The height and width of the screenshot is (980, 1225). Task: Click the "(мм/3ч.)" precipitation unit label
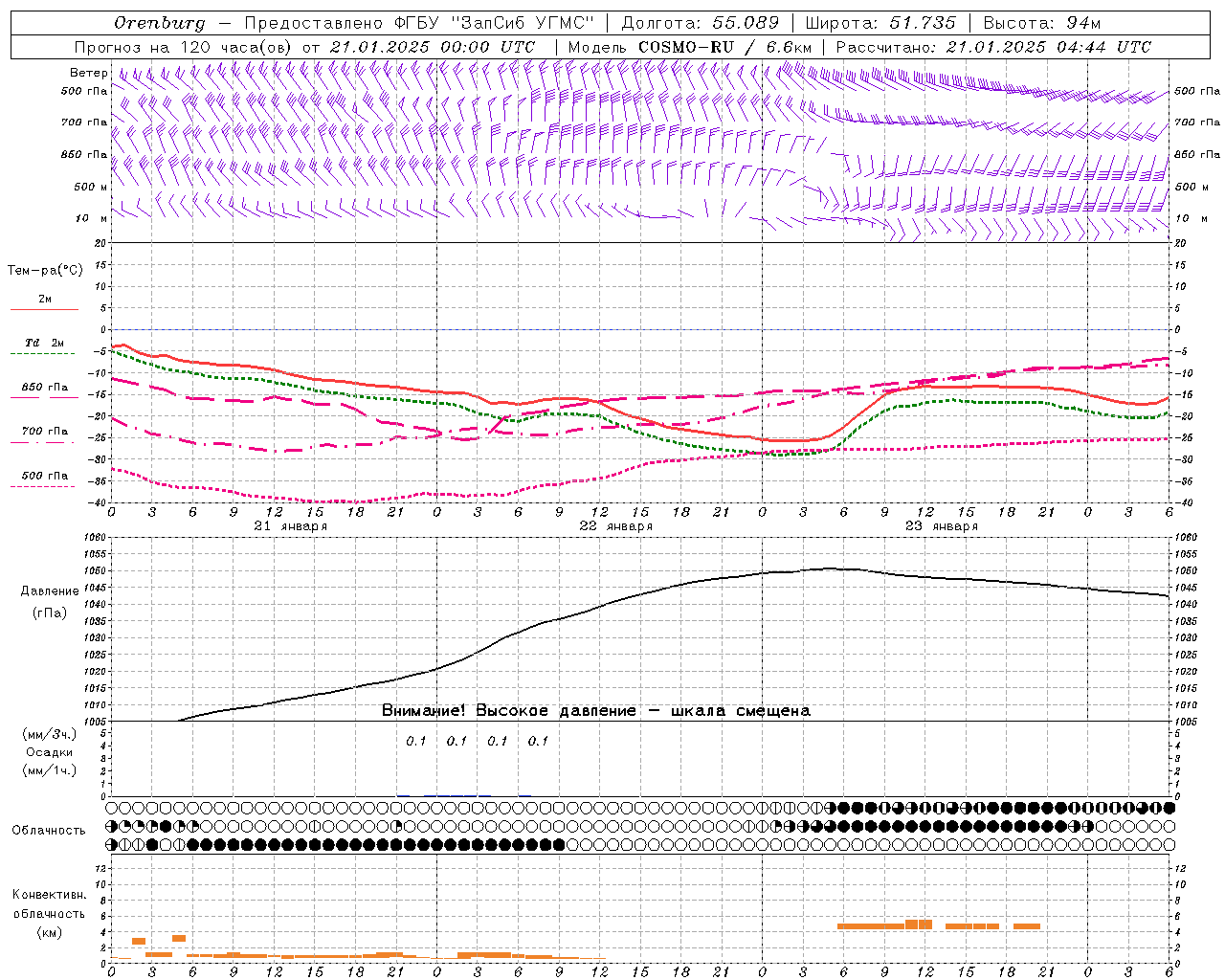[x=50, y=734]
